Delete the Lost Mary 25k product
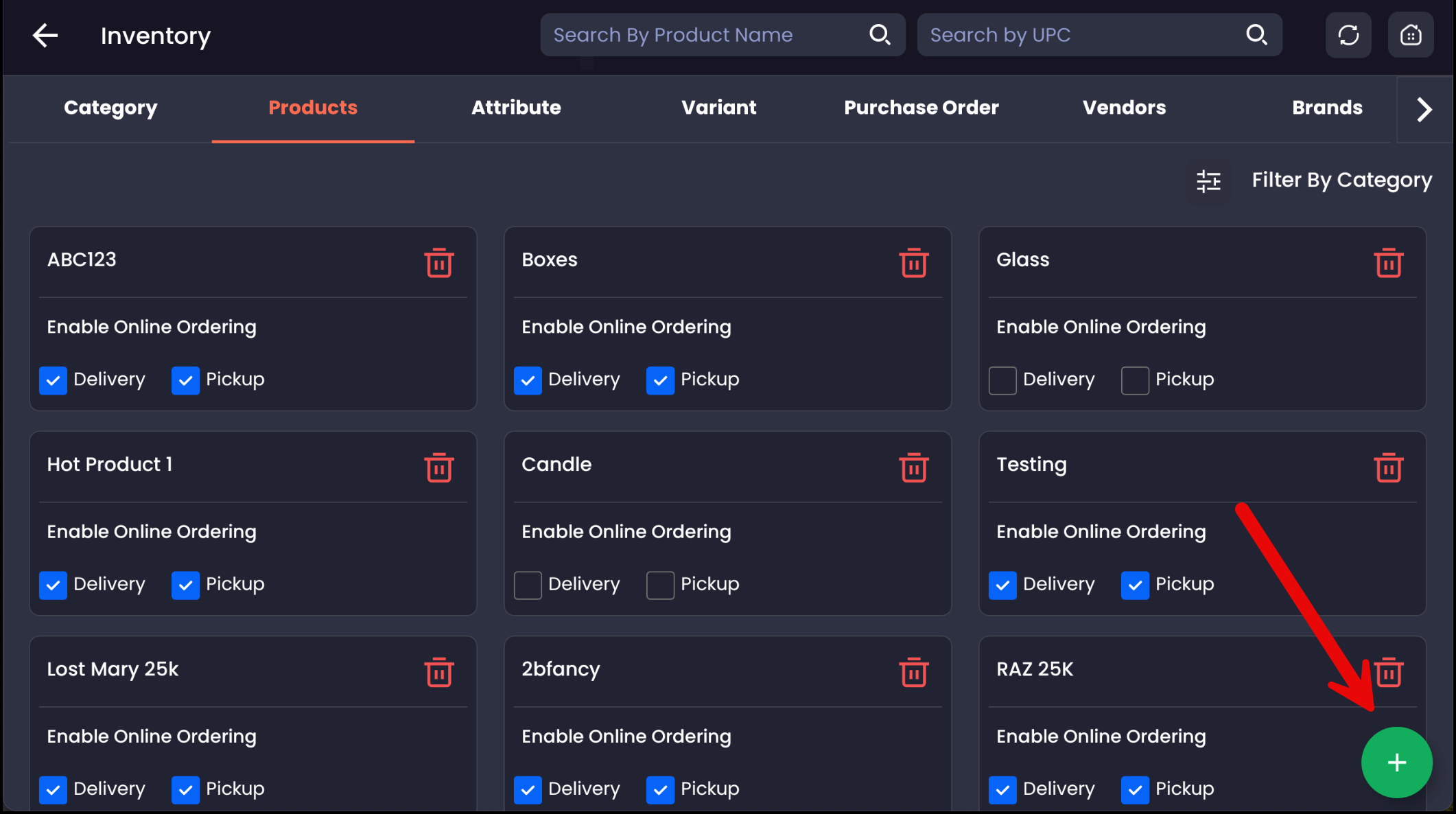 [x=438, y=672]
